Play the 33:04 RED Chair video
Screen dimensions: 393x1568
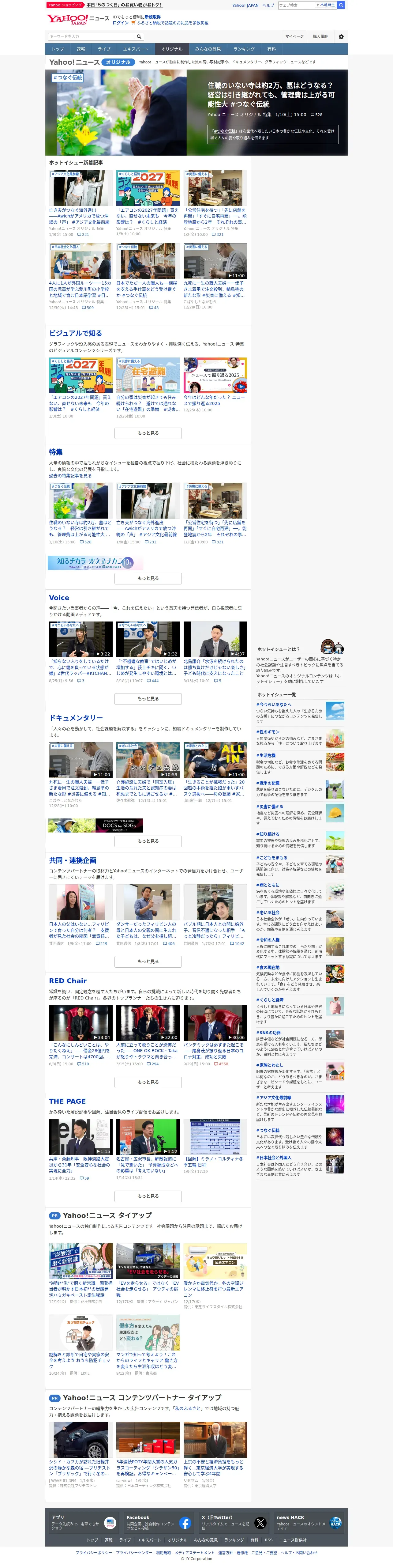click(81, 1023)
